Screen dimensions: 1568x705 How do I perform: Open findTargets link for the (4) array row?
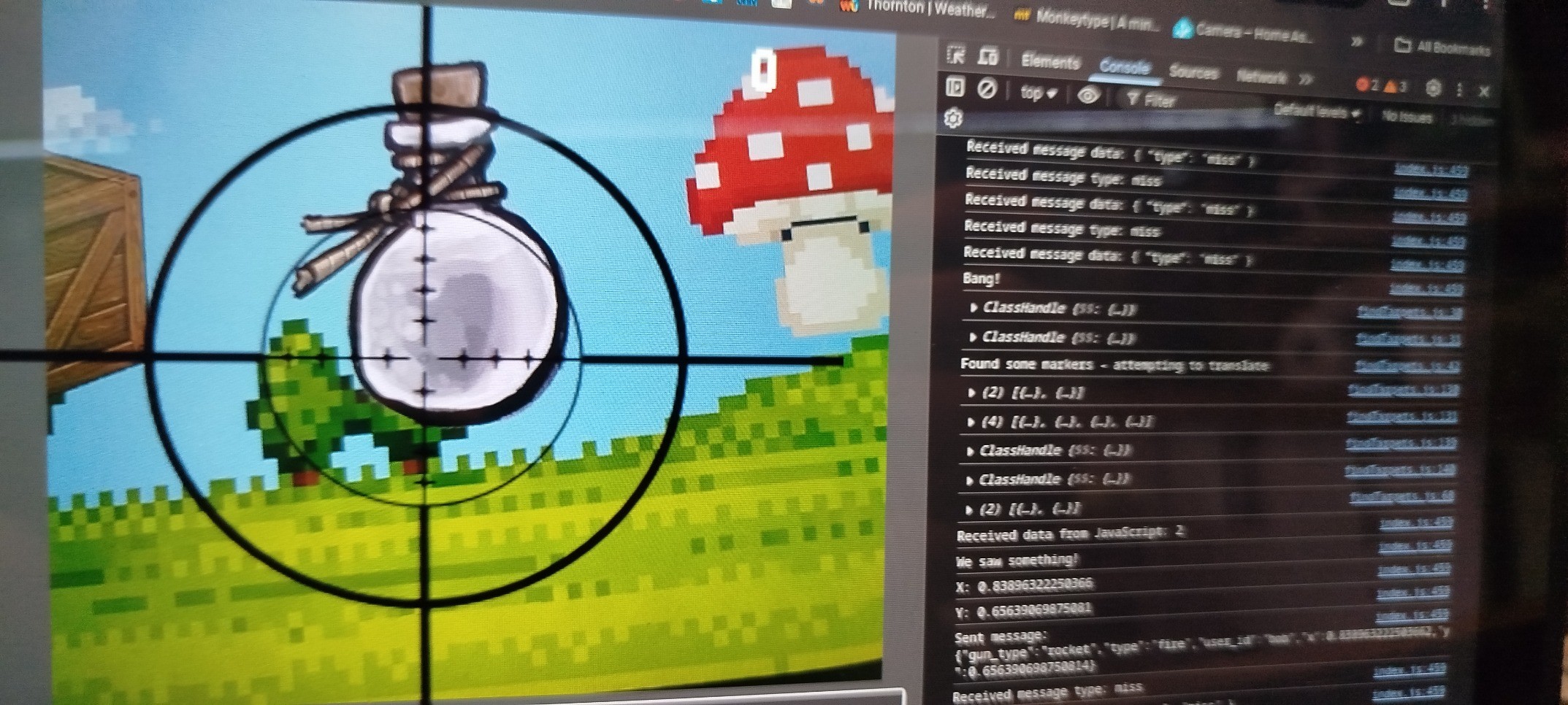click(1402, 417)
